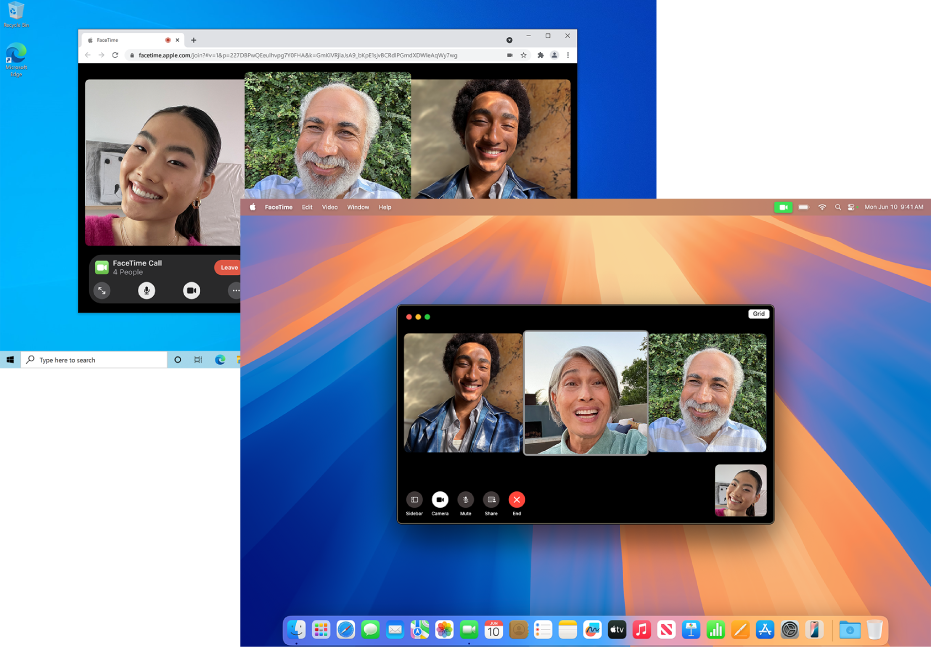Screen dimensions: 932x650
Task: Open Maps from the Dock
Action: coord(420,629)
